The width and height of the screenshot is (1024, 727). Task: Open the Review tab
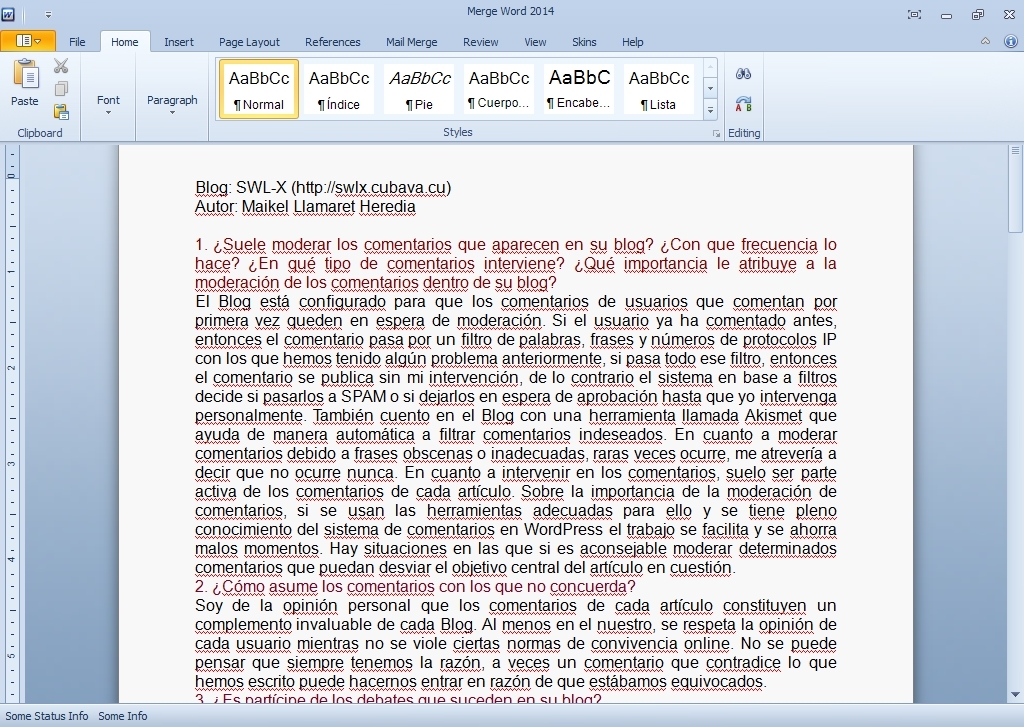click(x=481, y=42)
